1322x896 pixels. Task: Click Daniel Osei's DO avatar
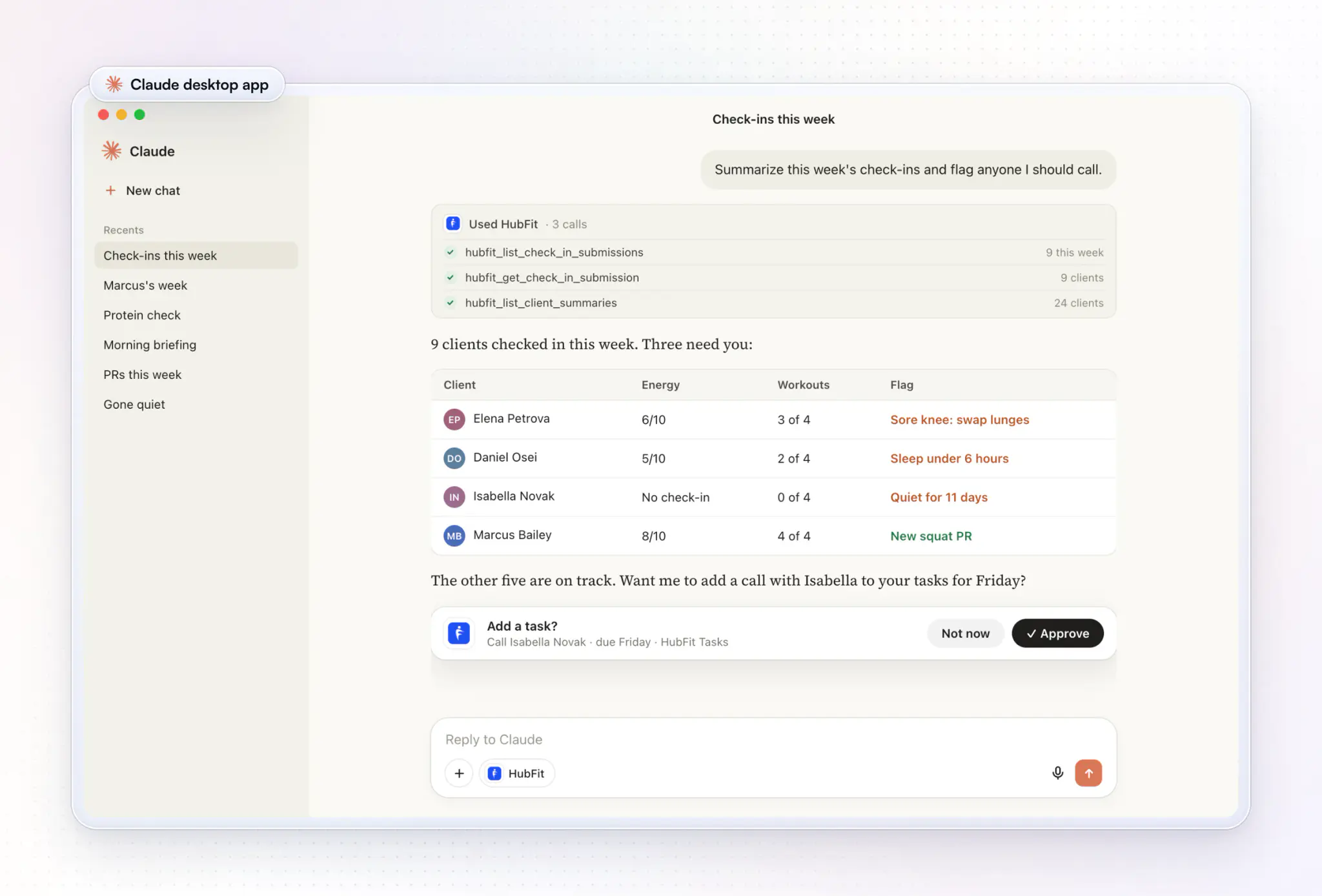[x=454, y=458]
